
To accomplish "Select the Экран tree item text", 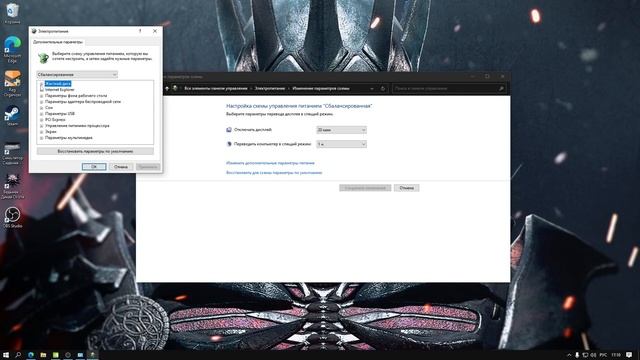I will click(51, 132).
